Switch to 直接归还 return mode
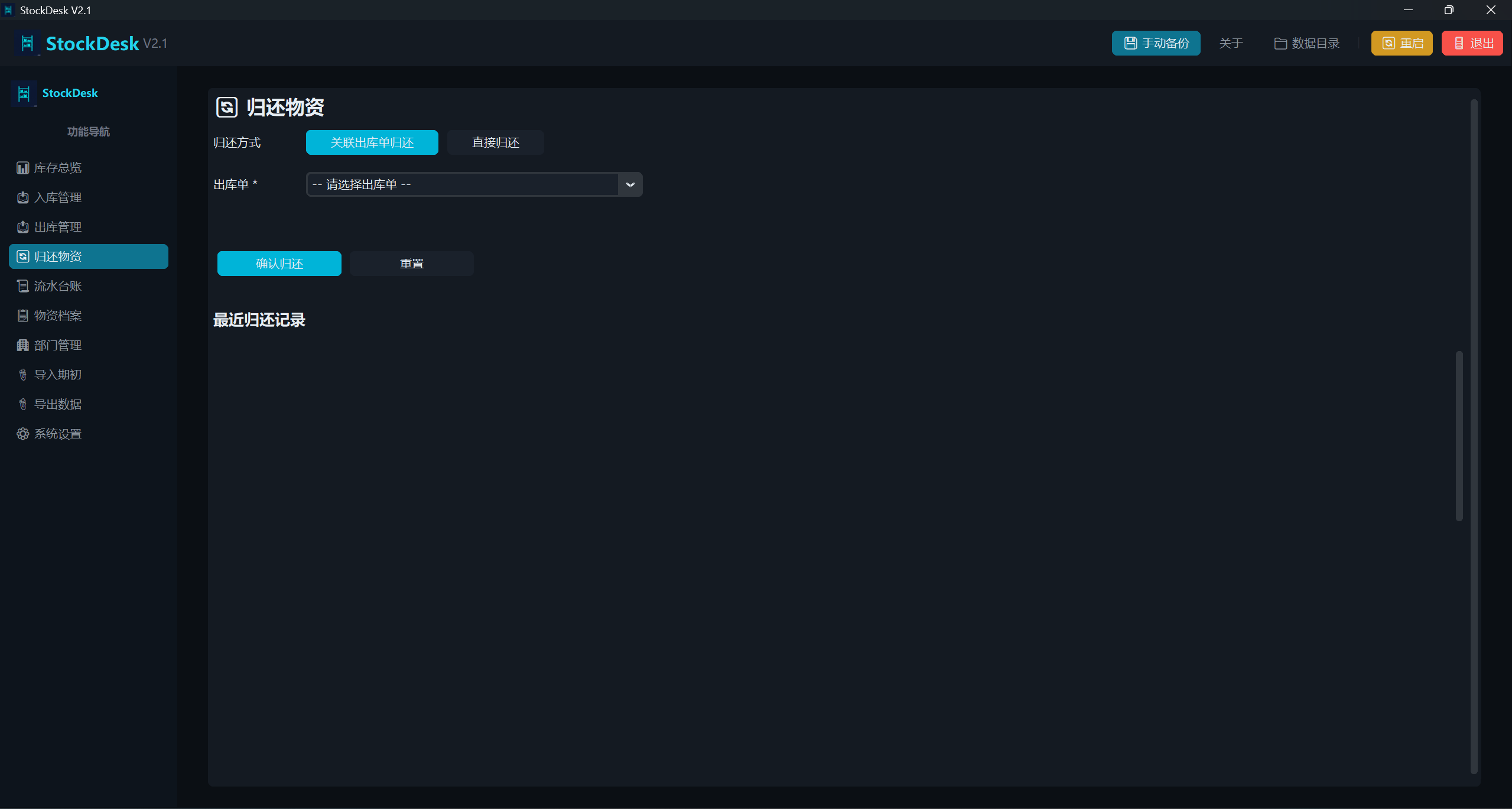Viewport: 1512px width, 809px height. (496, 142)
